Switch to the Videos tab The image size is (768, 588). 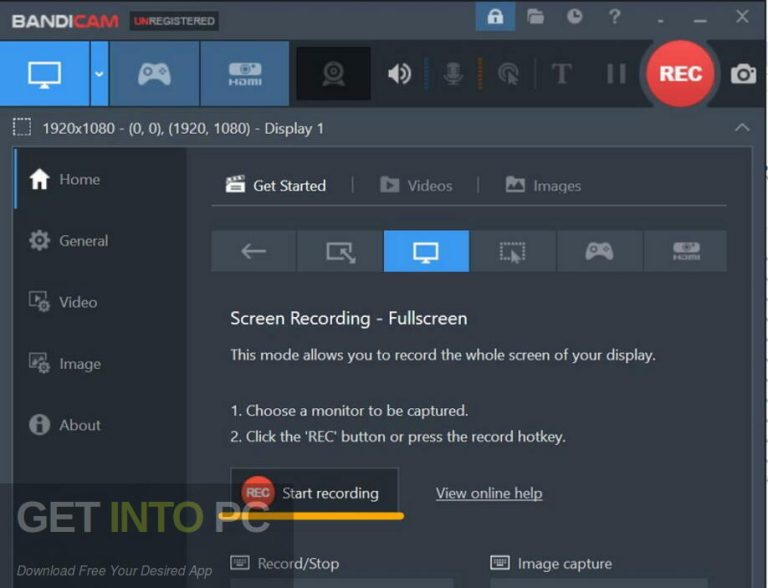pos(416,185)
